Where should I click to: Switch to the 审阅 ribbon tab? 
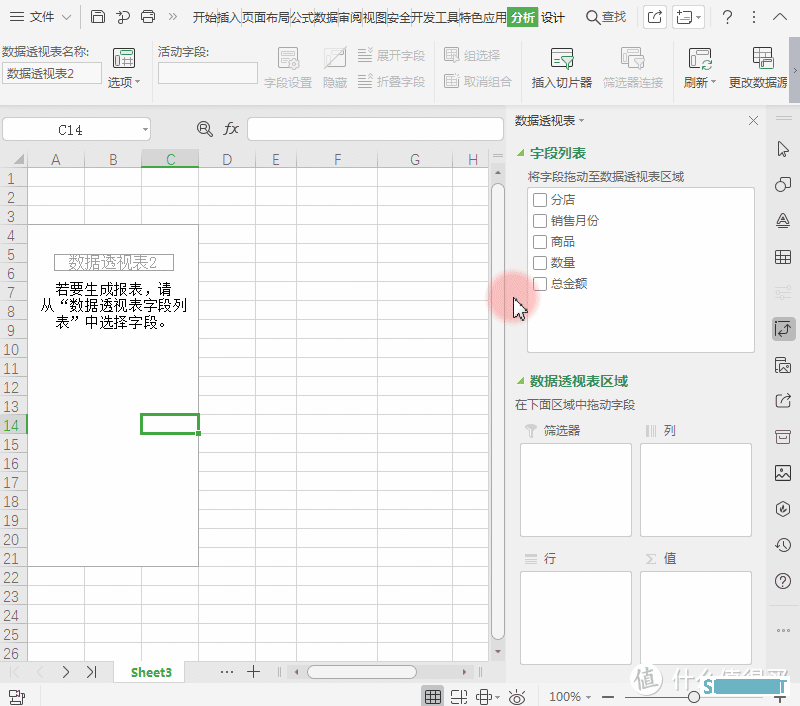pyautogui.click(x=350, y=17)
